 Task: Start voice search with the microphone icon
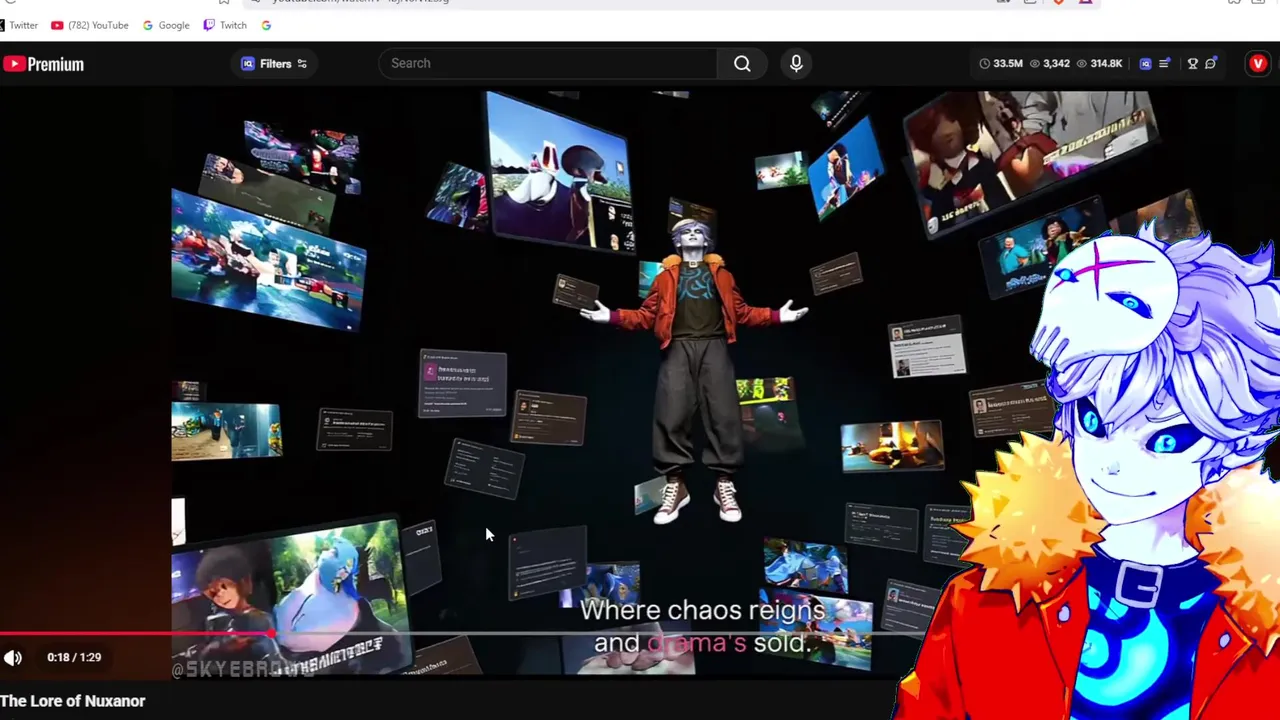(796, 63)
